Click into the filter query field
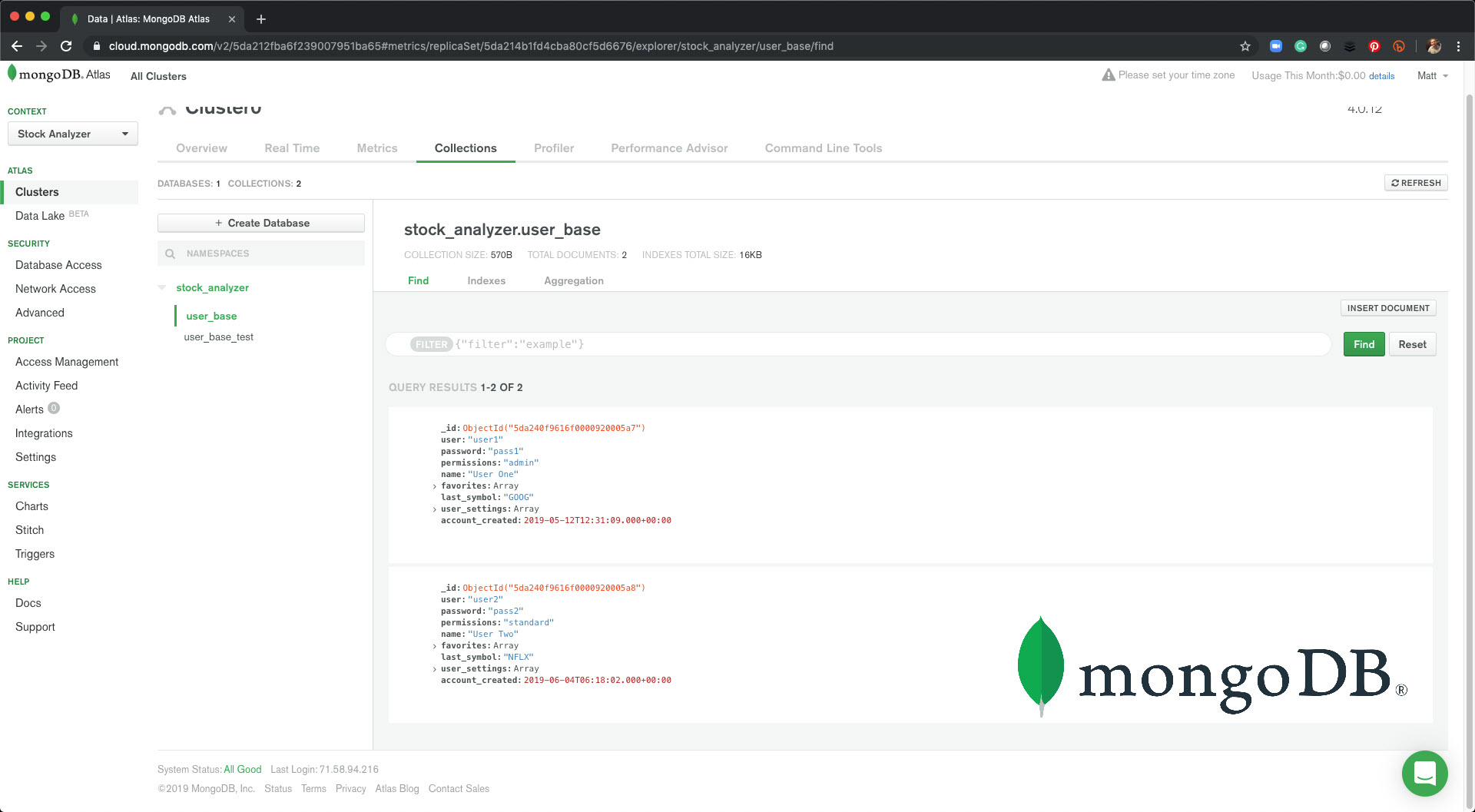The image size is (1475, 812). [x=858, y=344]
